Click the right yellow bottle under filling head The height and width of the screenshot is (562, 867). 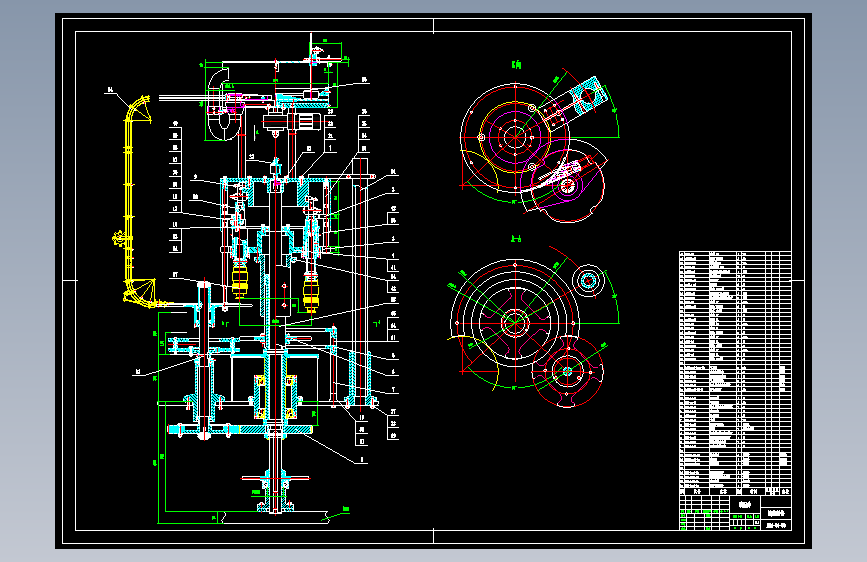311,294
